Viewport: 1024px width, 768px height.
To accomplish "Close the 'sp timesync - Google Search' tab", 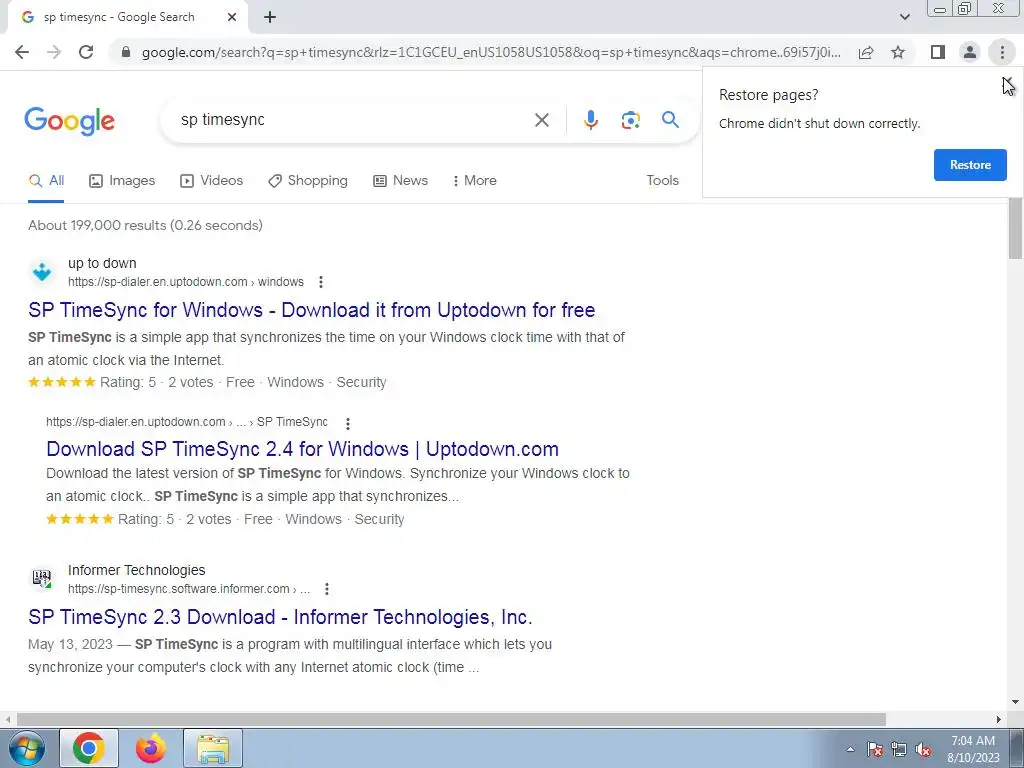I will pyautogui.click(x=232, y=18).
